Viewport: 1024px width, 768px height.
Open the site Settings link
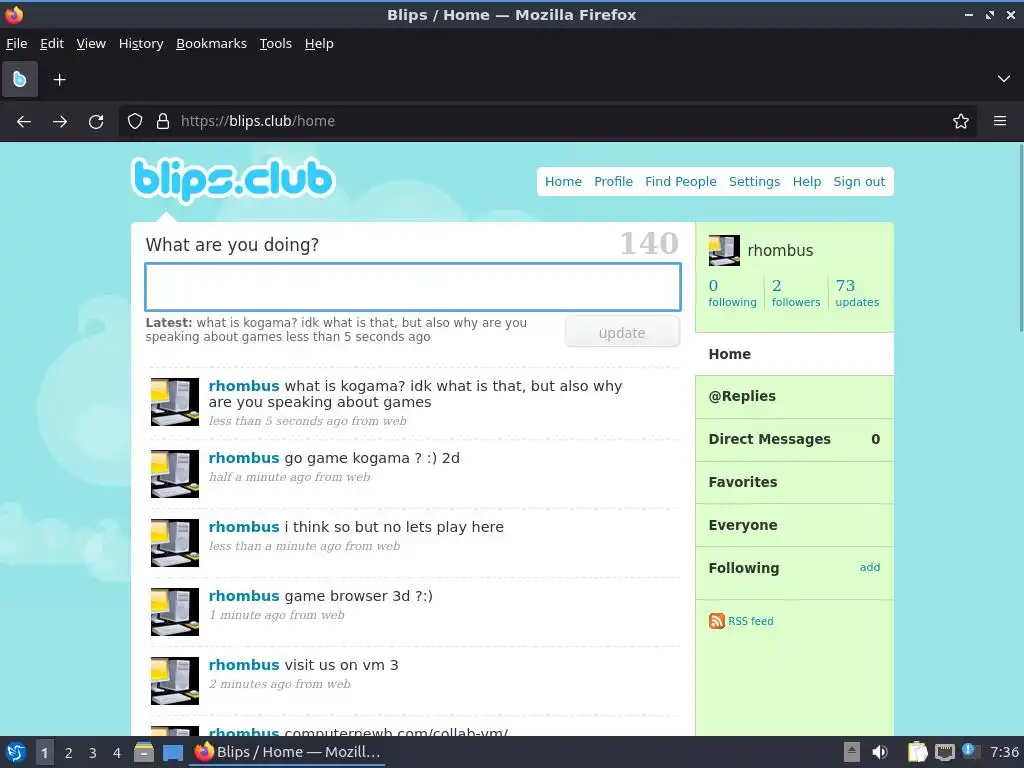pos(754,182)
